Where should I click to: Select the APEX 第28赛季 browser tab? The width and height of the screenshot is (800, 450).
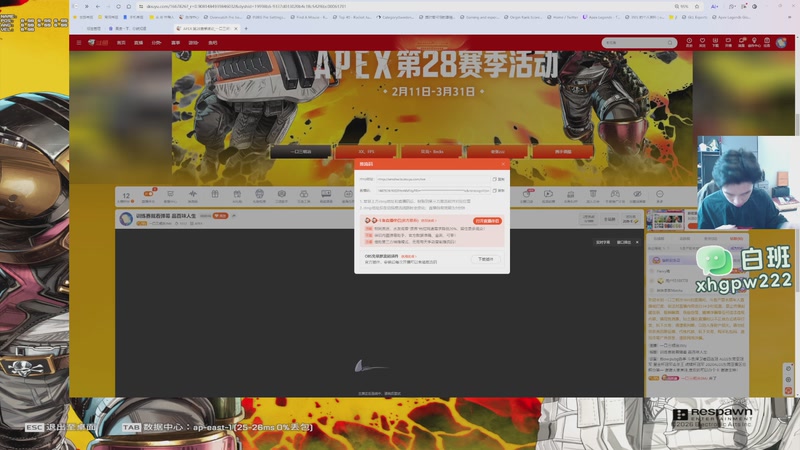pos(206,29)
